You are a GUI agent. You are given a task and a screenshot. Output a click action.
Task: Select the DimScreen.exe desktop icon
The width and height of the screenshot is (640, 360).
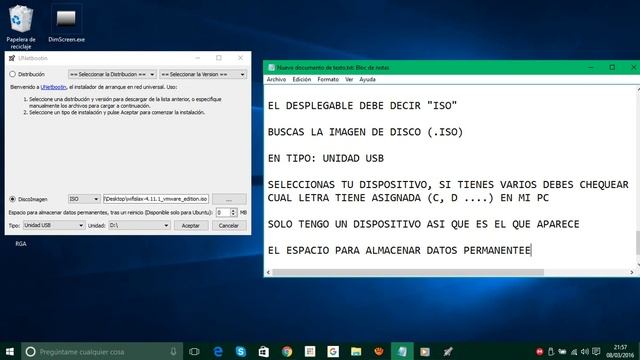tap(66, 24)
